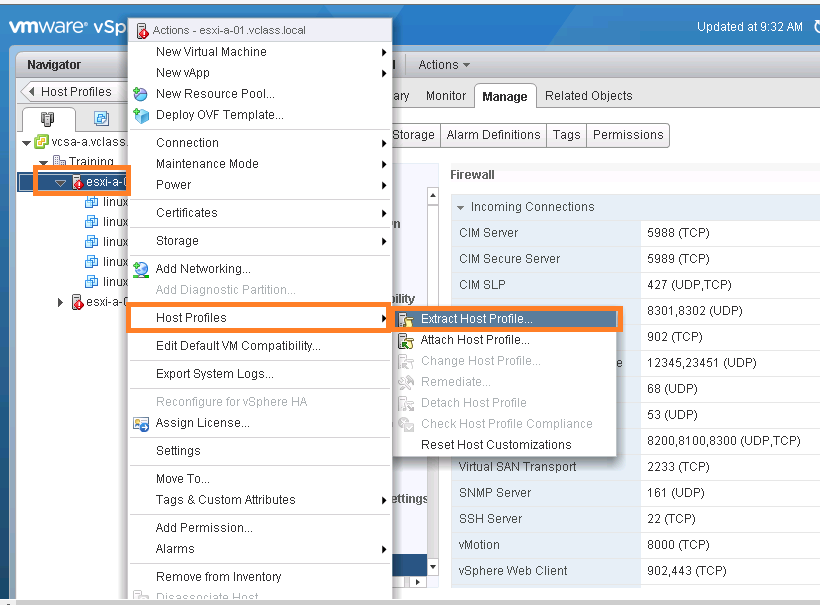820x605 pixels.
Task: Choose Export System Logs
Action: [260, 374]
